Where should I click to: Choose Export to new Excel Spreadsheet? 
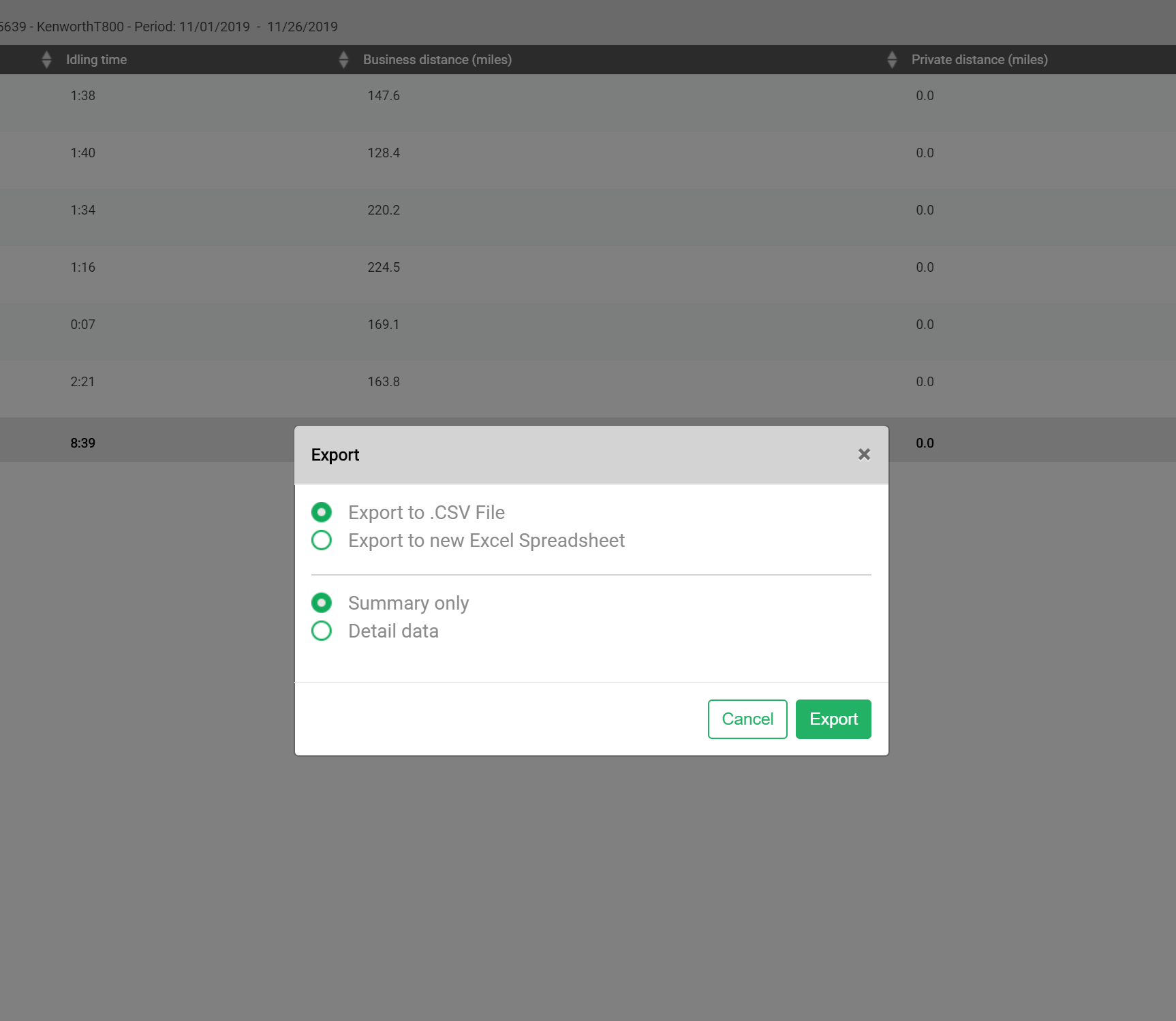[322, 540]
